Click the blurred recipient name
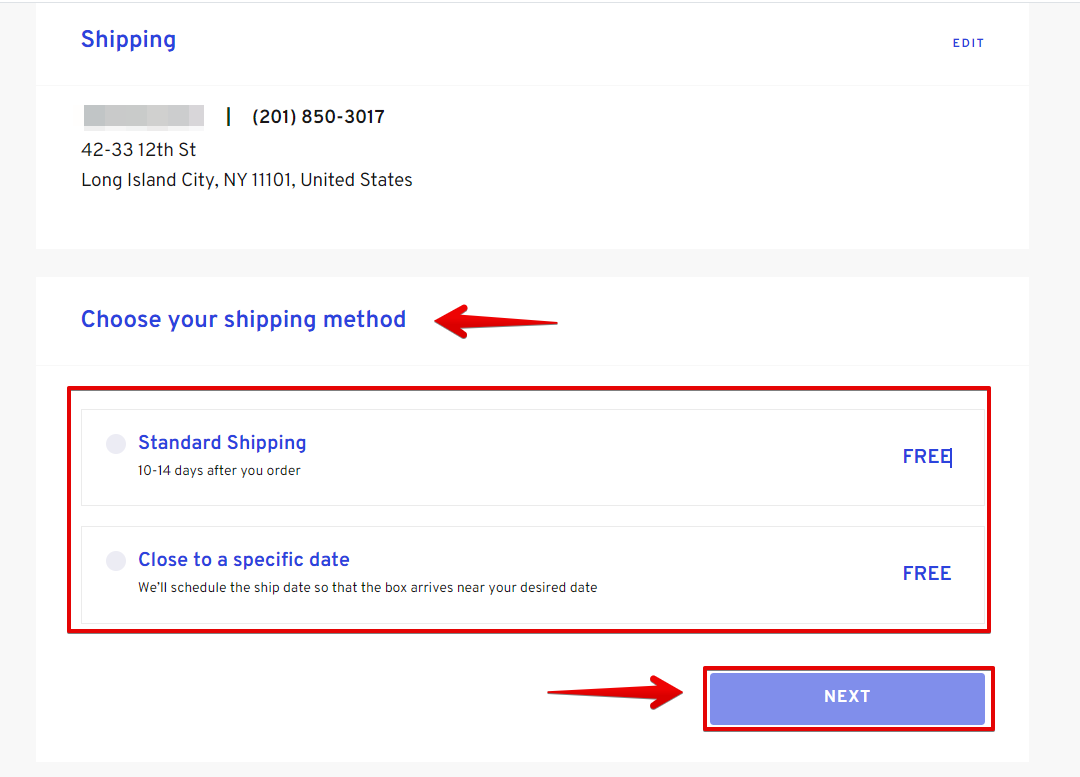Image resolution: width=1080 pixels, height=777 pixels. 143,116
